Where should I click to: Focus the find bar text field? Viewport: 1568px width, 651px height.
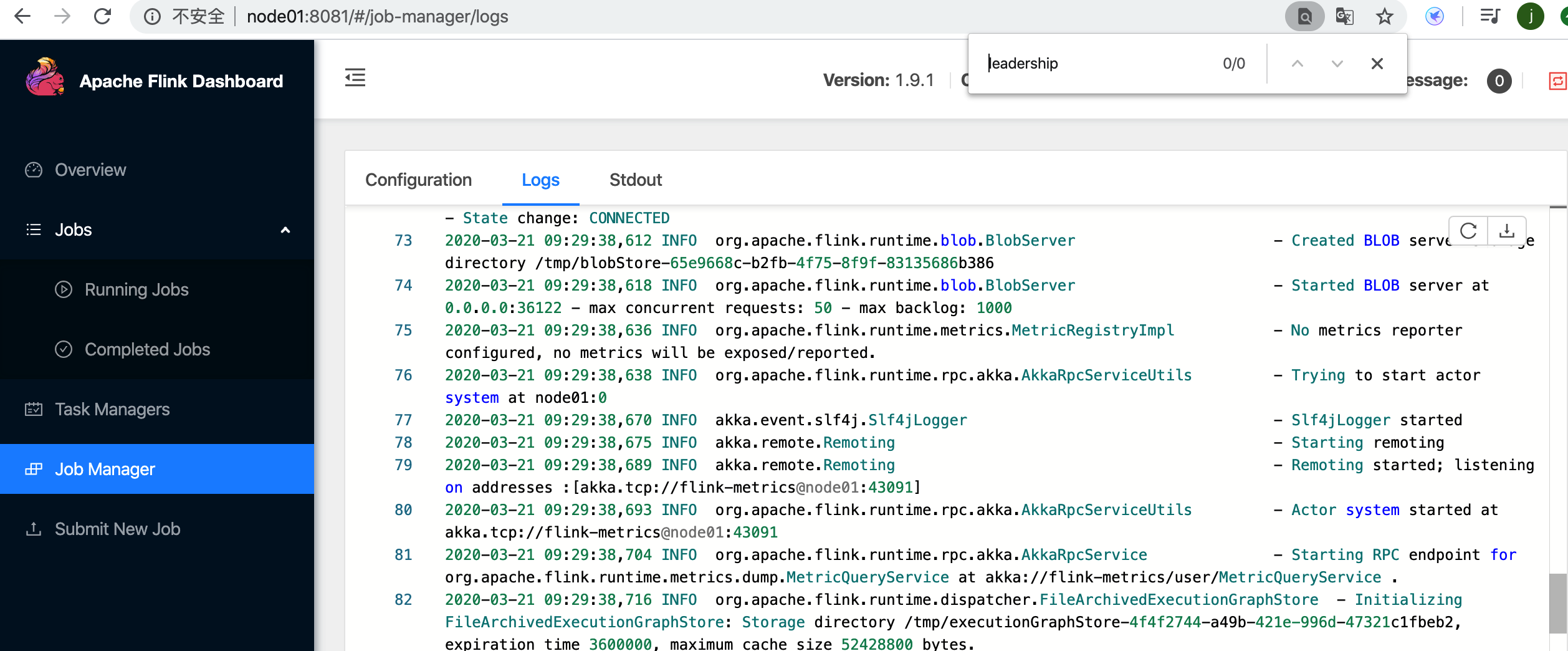(1097, 64)
